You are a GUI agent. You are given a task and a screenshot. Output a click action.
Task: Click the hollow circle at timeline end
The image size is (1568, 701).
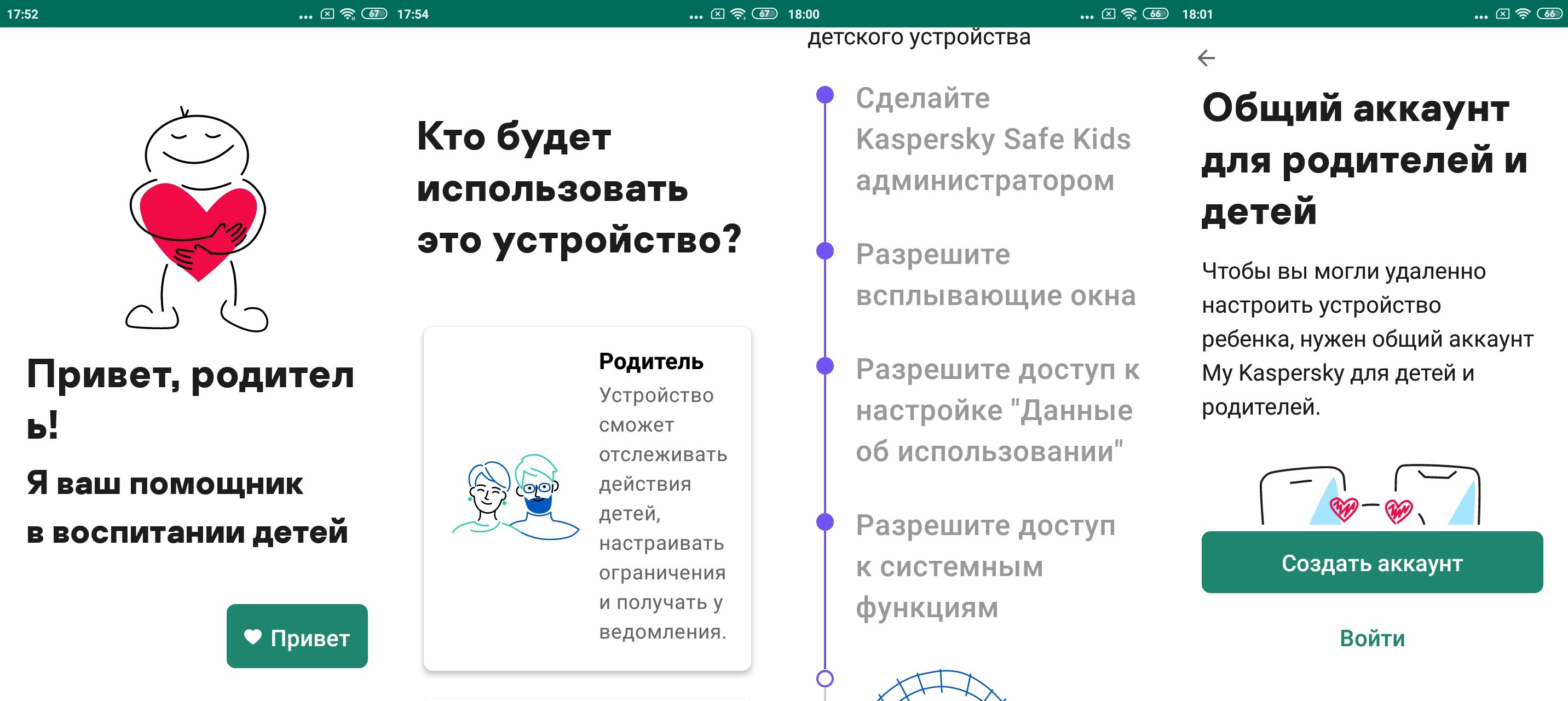[x=825, y=678]
